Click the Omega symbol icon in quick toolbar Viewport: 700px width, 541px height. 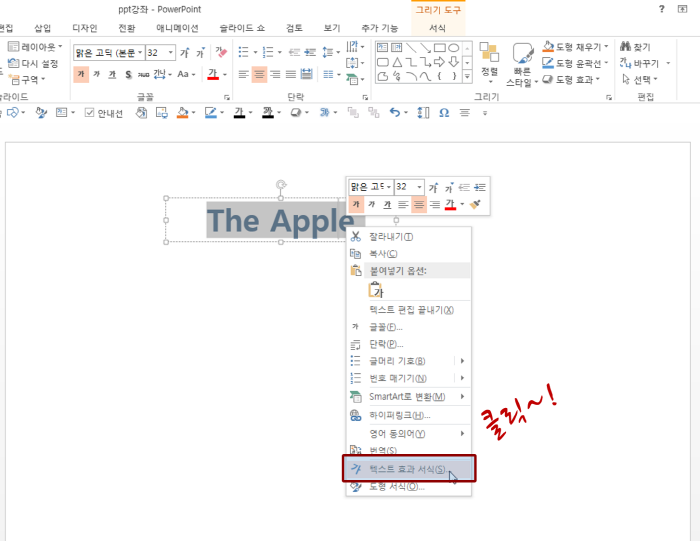444,113
